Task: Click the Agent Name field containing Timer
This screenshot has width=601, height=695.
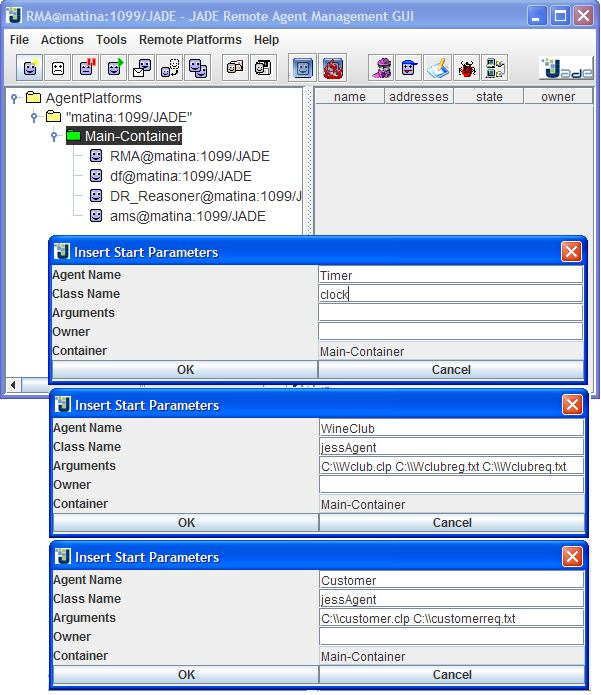Action: click(x=450, y=275)
